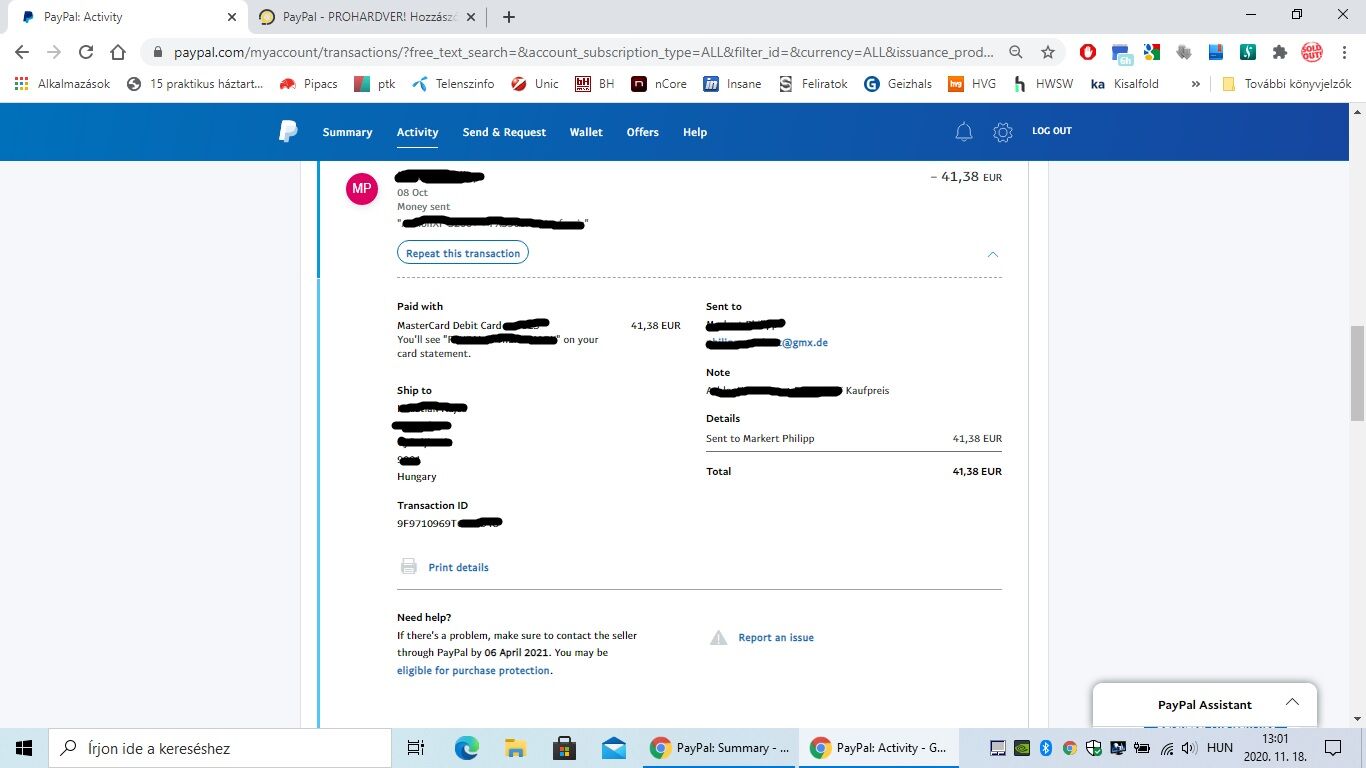Open the Telenszinfo bookmark
1366x768 pixels.
click(x=453, y=84)
